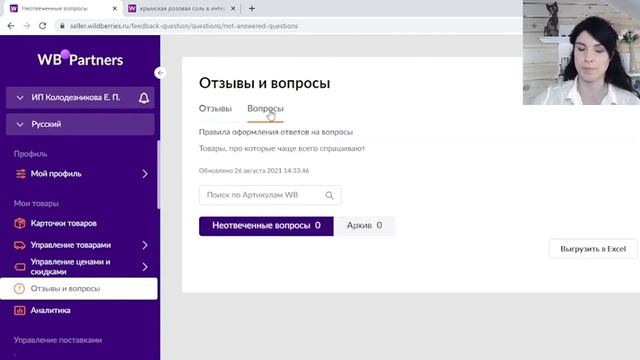Click the webcam video overlay
This screenshot has height=360, width=640.
(581, 52)
